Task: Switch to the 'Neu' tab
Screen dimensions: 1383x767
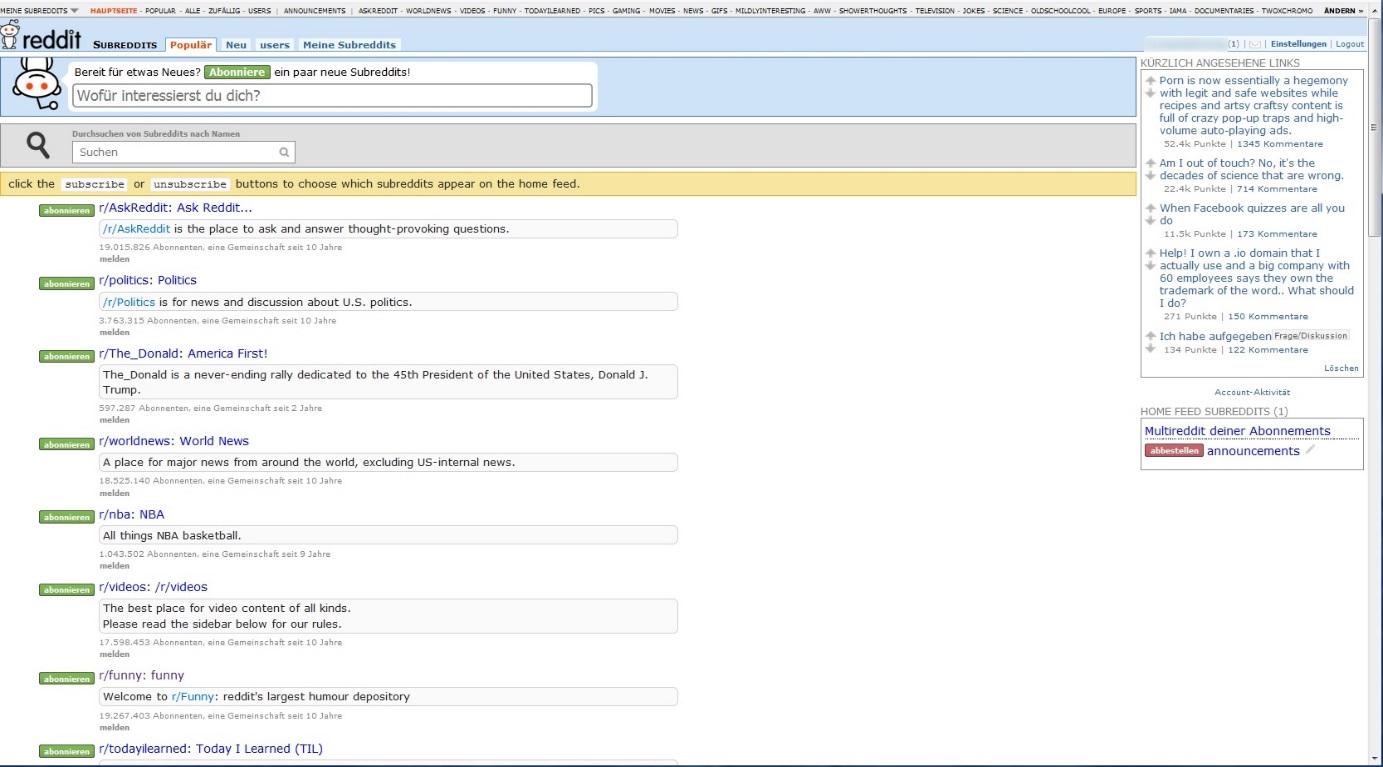Action: [x=236, y=45]
